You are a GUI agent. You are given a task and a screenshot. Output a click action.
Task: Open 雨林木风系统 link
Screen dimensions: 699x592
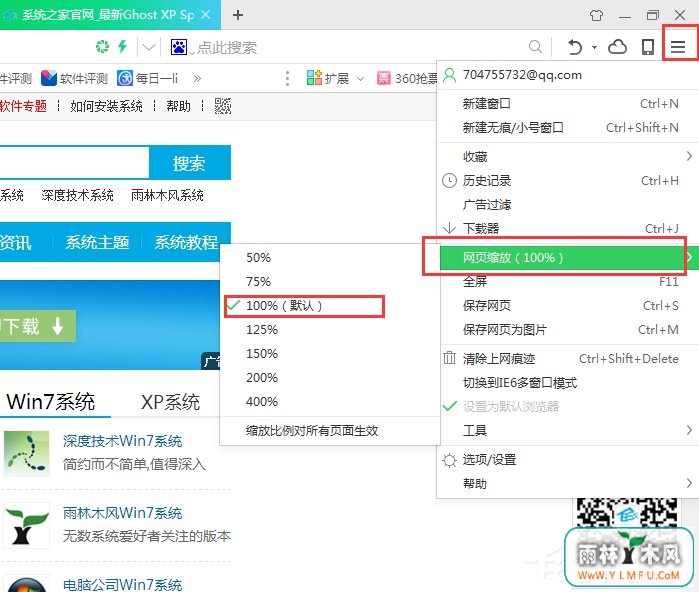pyautogui.click(x=168, y=195)
